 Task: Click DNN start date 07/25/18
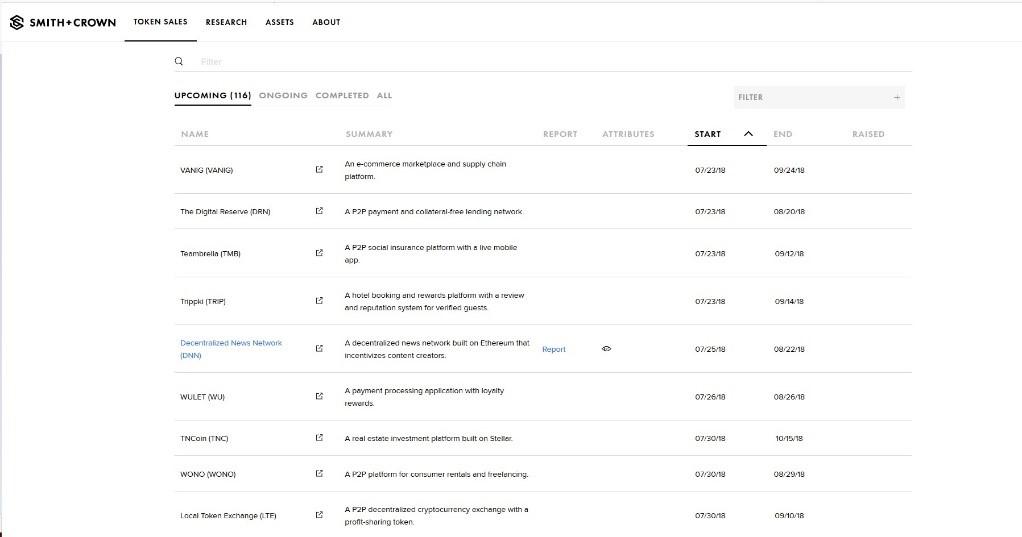point(710,349)
